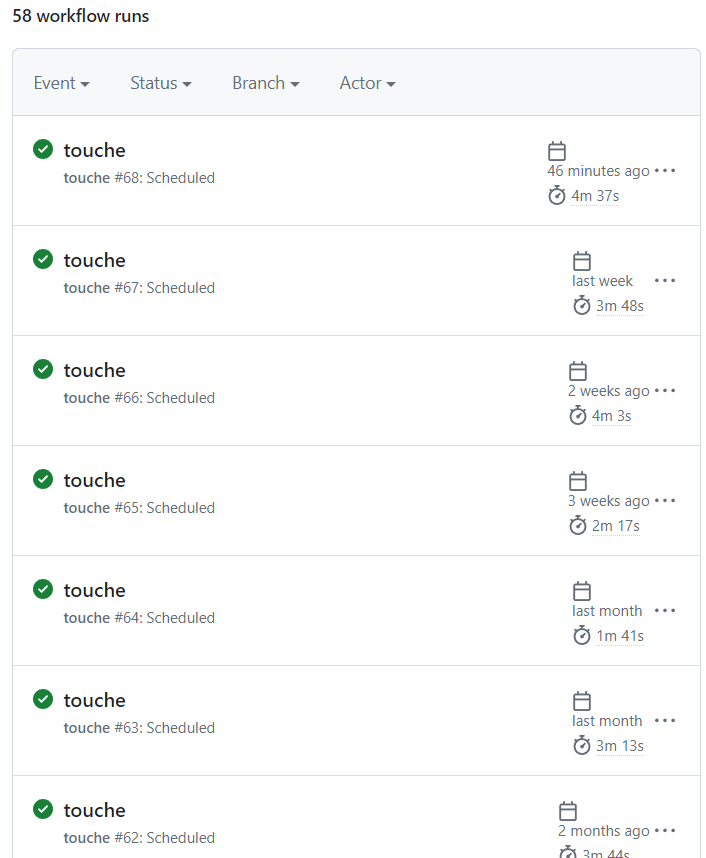Screen dimensions: 706x858
Task: Click the stopwatch icon beside '2m 17s'
Action: 578,525
